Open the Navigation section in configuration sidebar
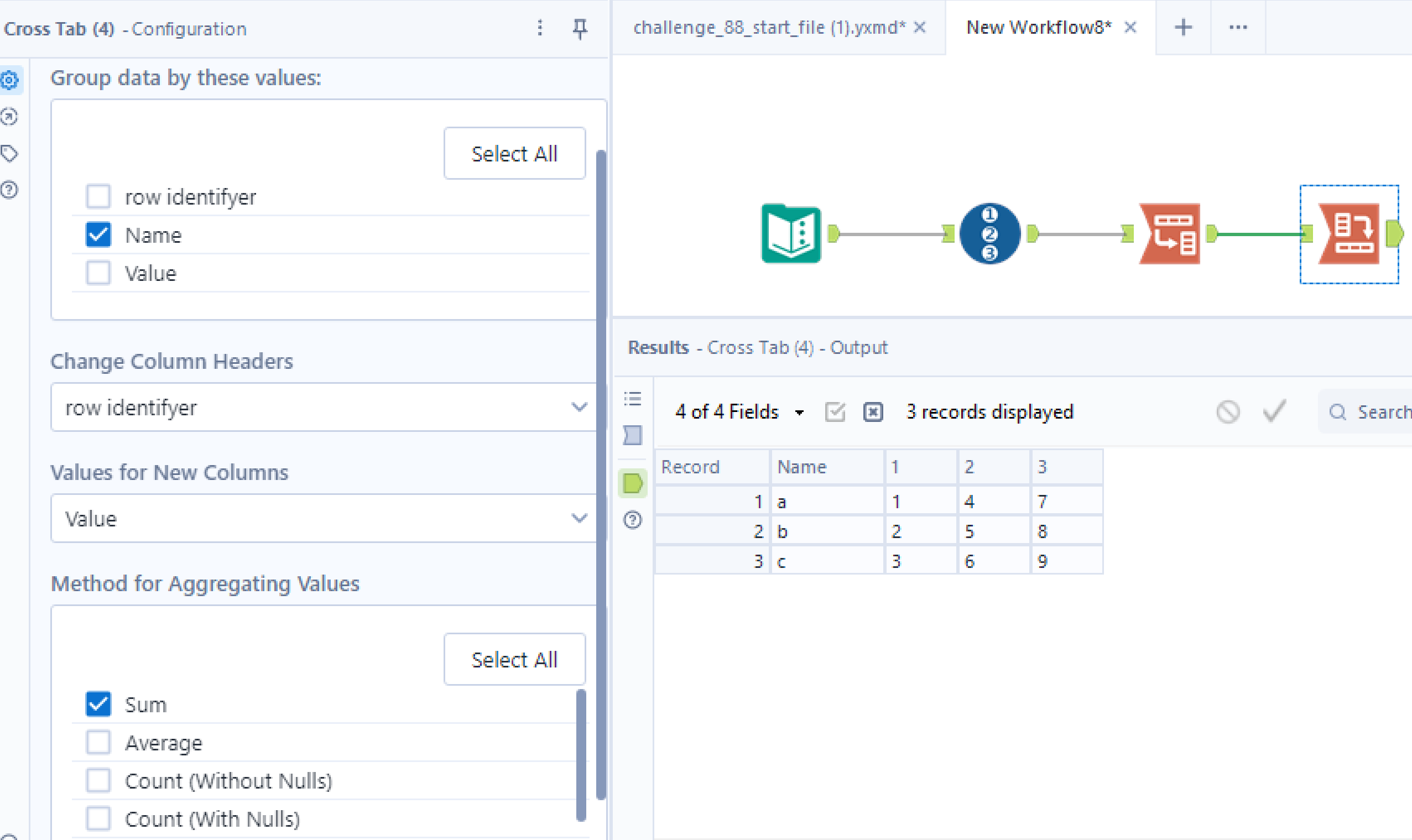Screen dimensions: 1412x840 click(9, 117)
